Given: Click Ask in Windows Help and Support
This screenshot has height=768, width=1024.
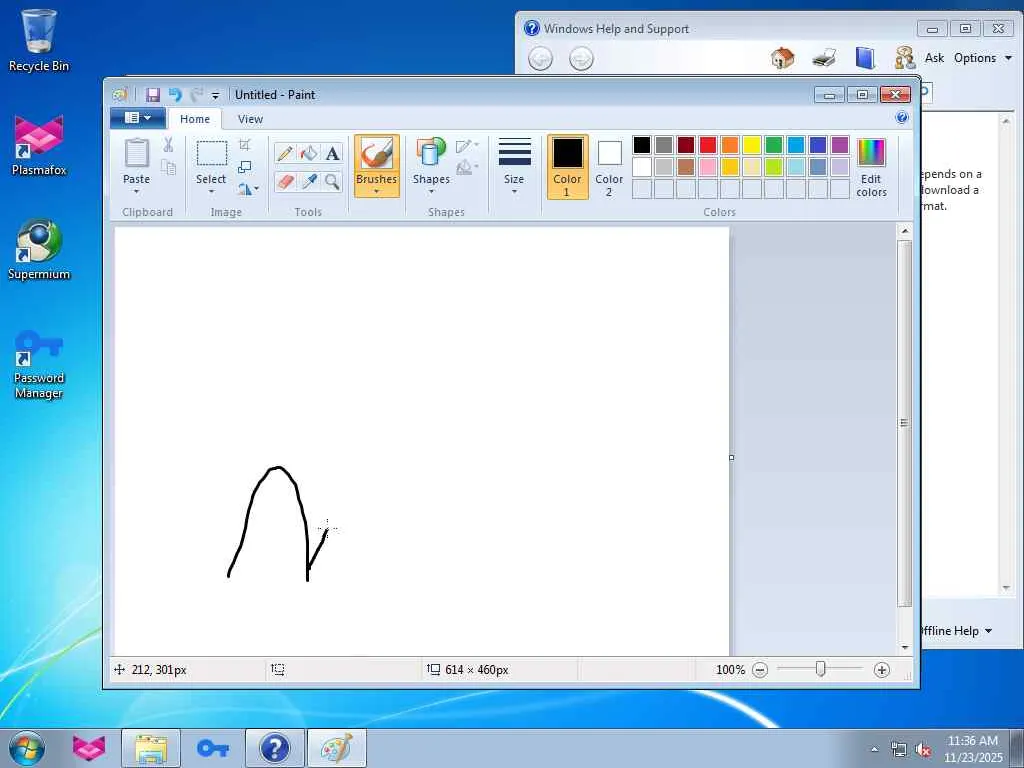Looking at the screenshot, I should [x=934, y=58].
